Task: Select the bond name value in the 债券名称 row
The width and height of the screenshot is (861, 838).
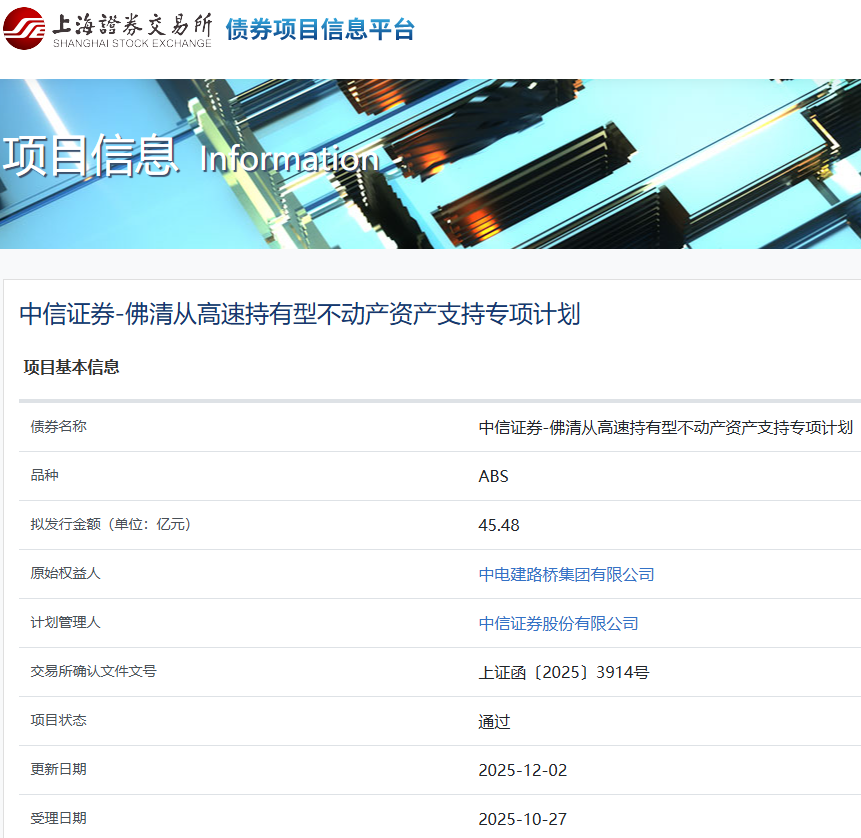Action: (666, 427)
